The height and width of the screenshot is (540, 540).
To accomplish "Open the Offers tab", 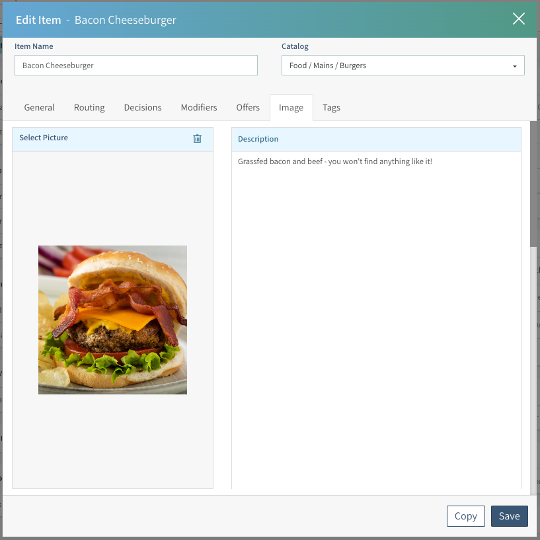I will (248, 108).
